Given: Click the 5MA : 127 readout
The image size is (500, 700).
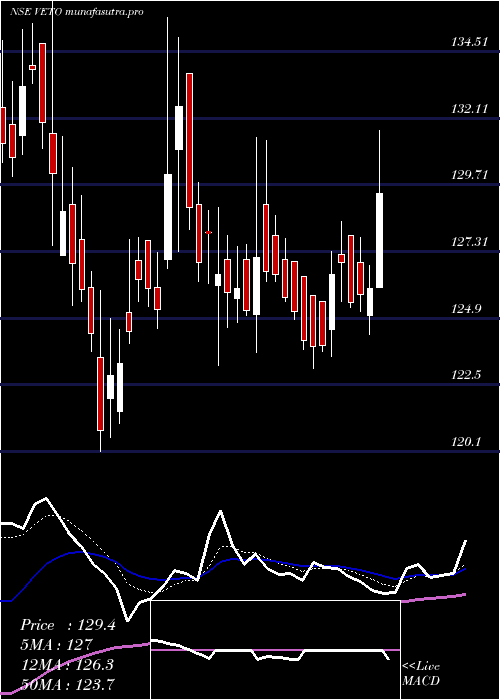Looking at the screenshot, I should [x=56, y=645].
